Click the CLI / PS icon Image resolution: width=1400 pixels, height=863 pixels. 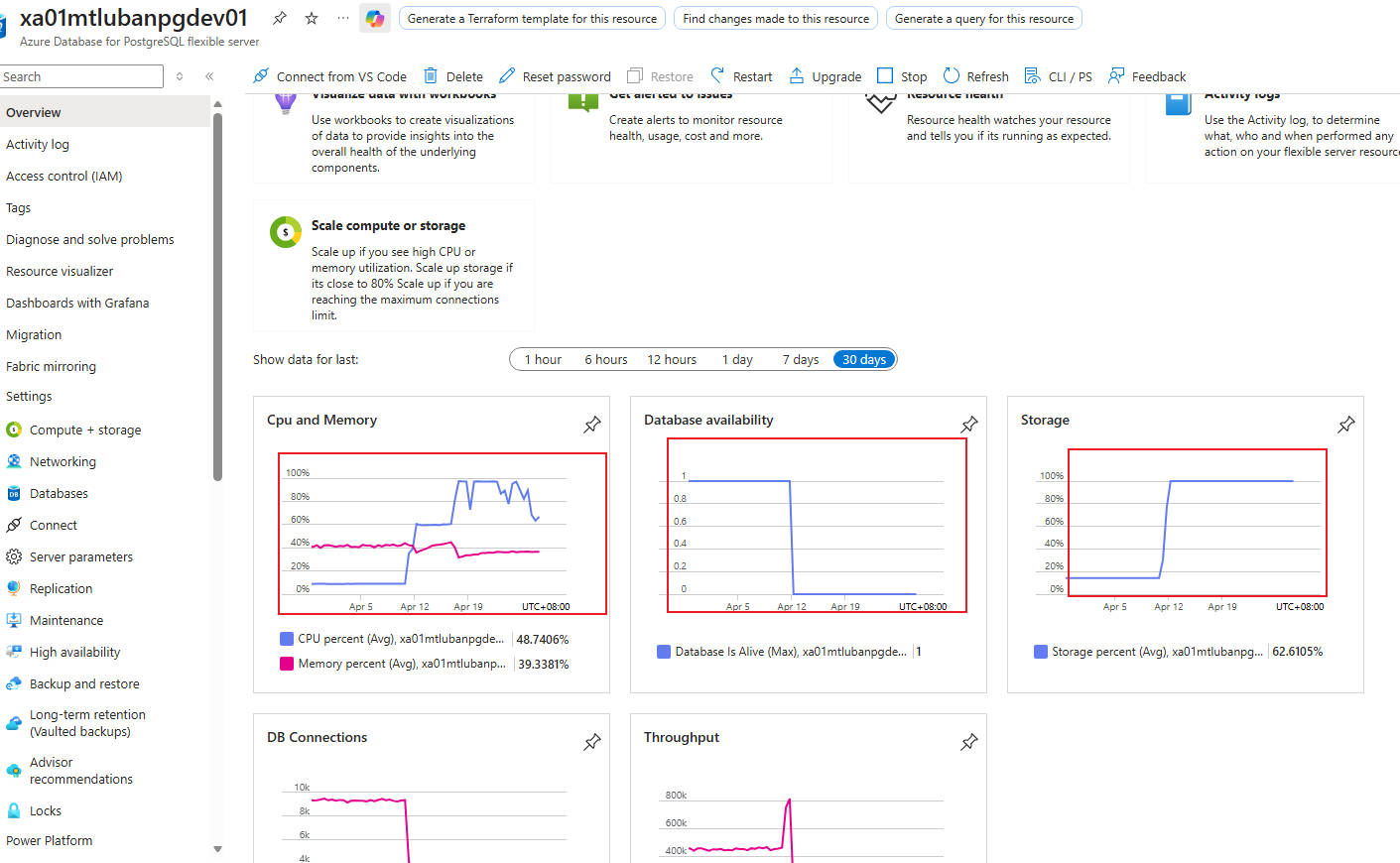[x=1032, y=75]
